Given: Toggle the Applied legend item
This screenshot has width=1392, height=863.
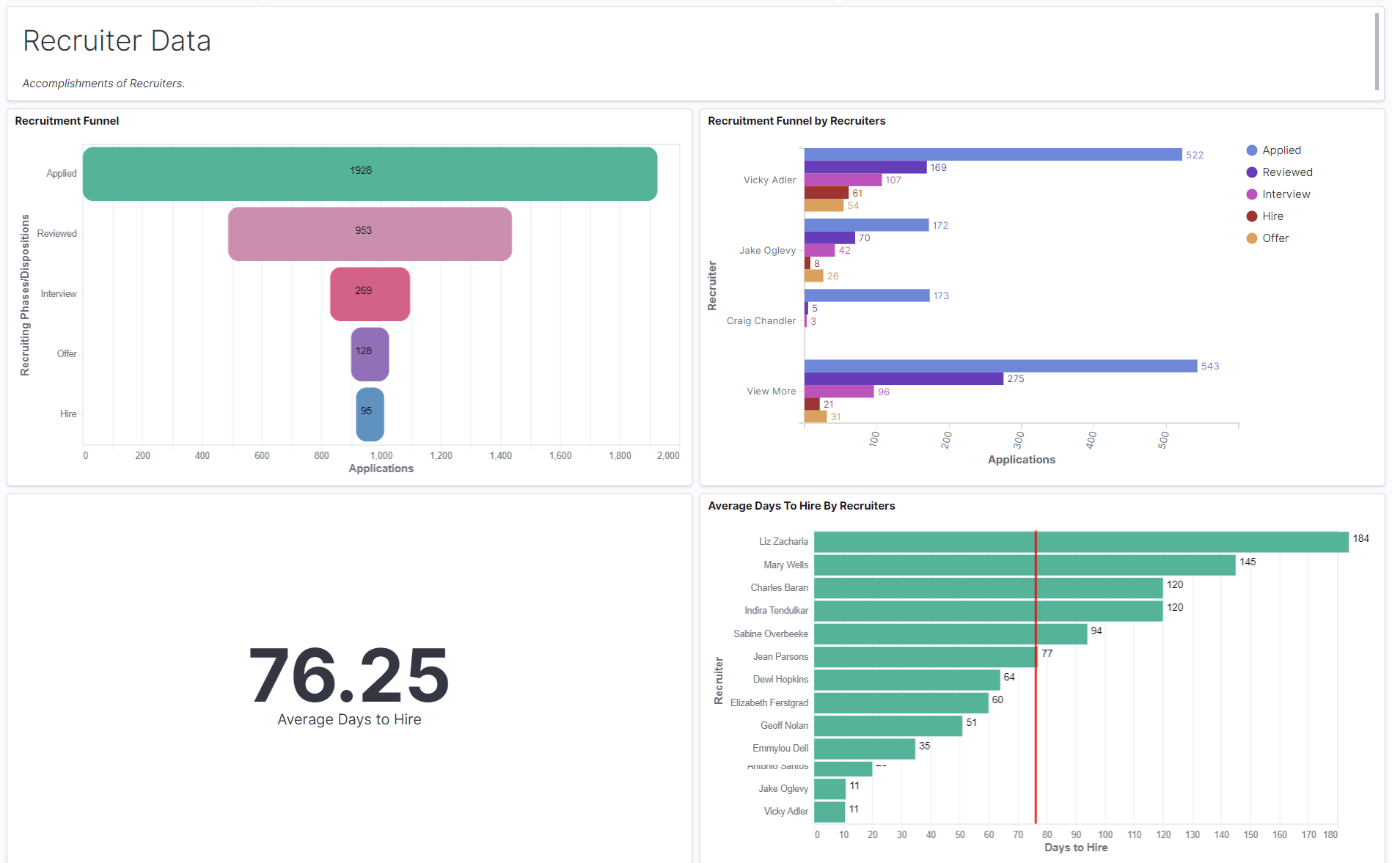Looking at the screenshot, I should pyautogui.click(x=1283, y=150).
